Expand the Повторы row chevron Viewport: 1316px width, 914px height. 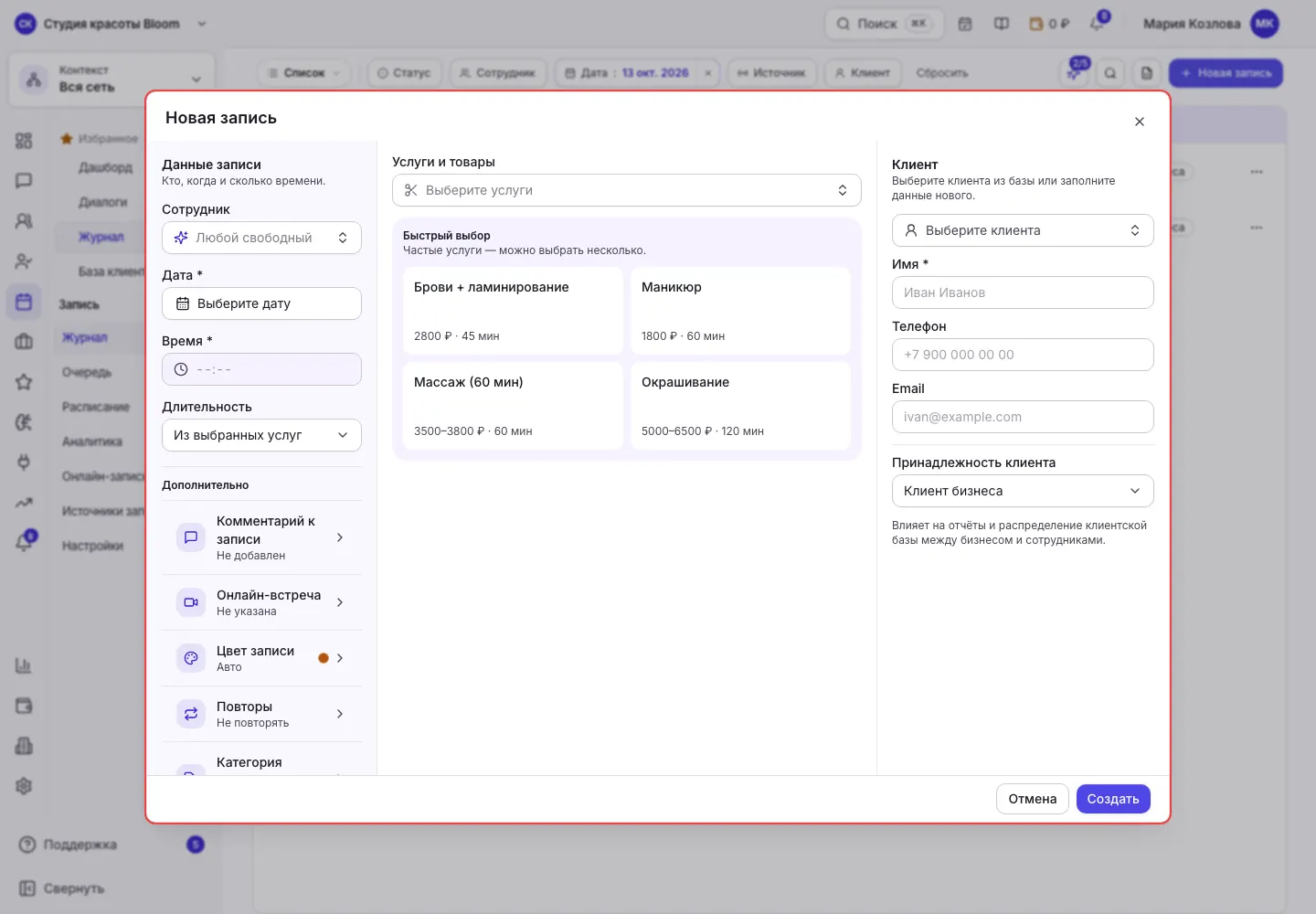tap(340, 714)
